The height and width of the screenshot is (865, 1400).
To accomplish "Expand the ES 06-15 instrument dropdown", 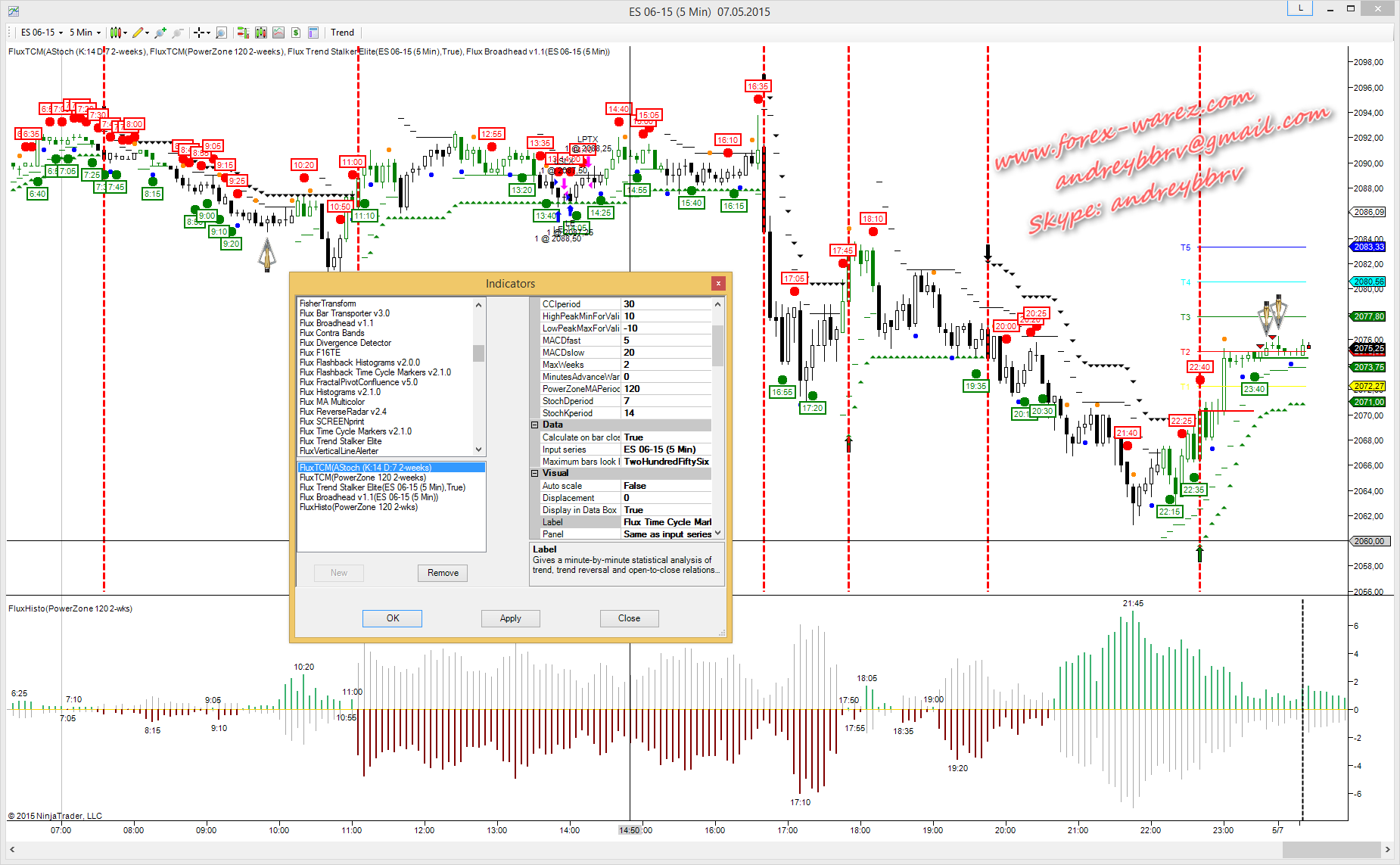I will pos(42,33).
